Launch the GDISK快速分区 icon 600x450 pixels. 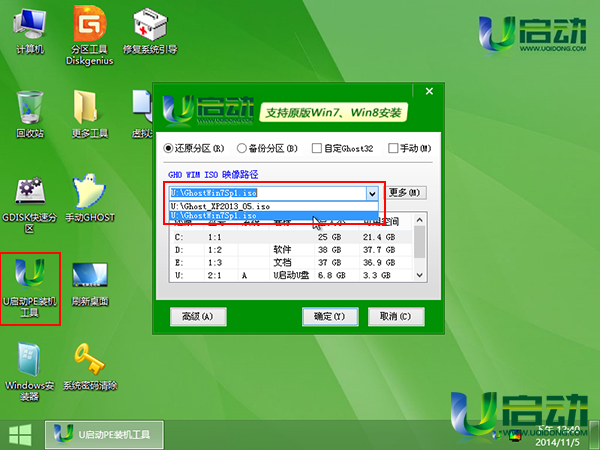29,194
